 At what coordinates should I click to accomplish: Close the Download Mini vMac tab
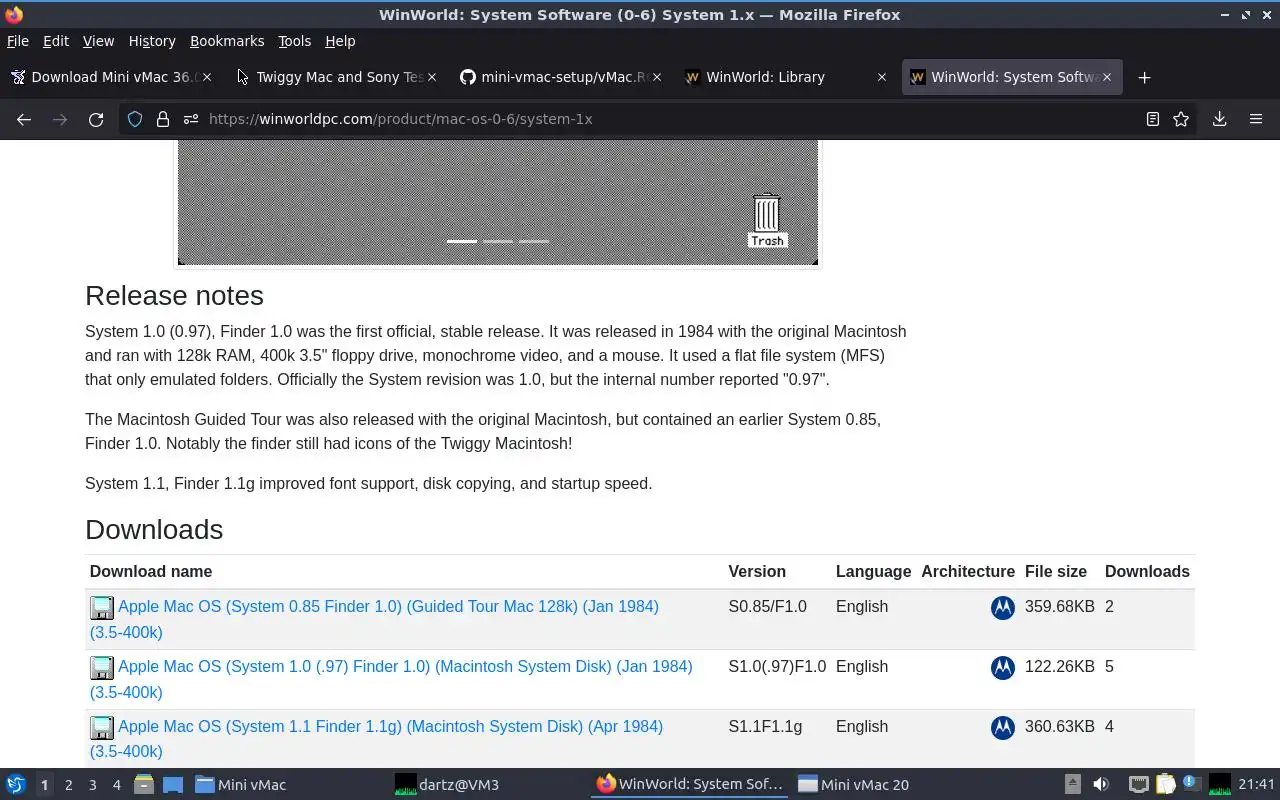pos(207,77)
